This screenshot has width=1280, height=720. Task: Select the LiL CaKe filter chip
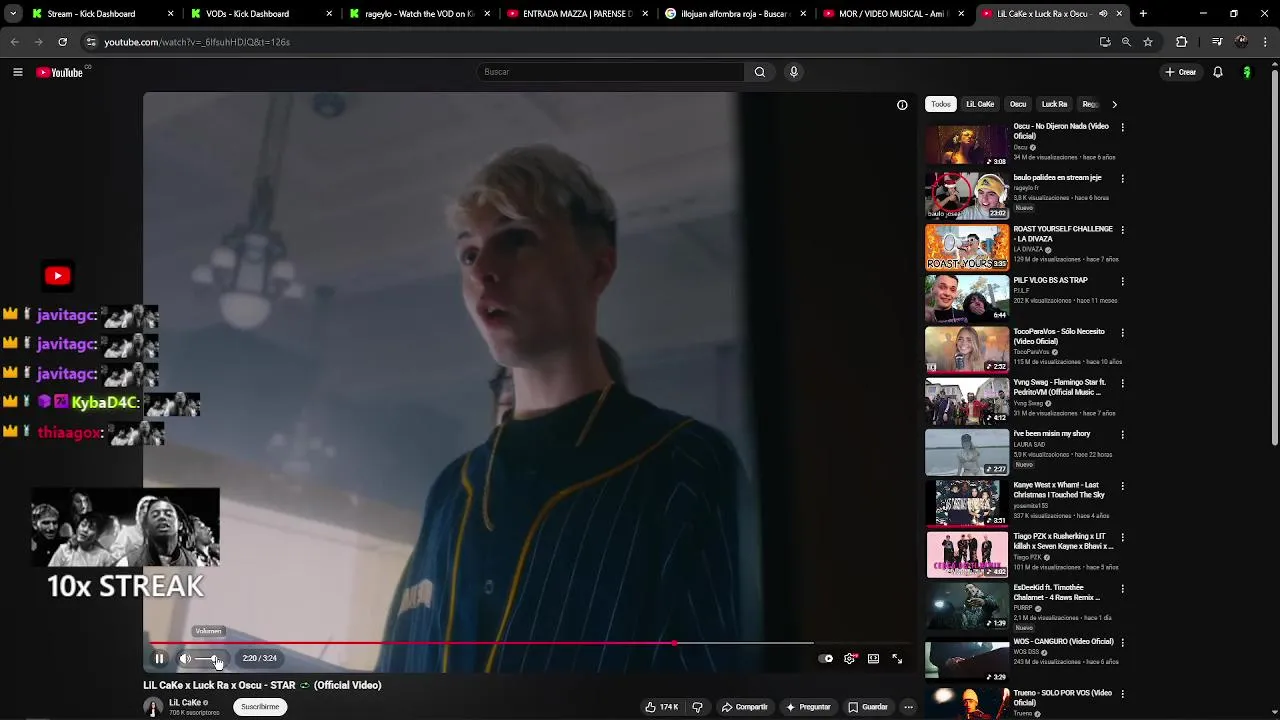click(980, 104)
